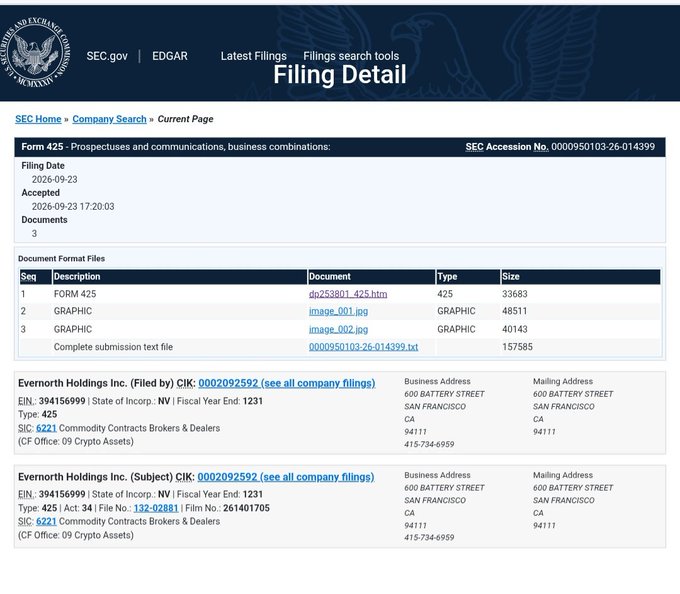Click the SEC seal logo
This screenshot has width=680, height=594.
point(36,52)
